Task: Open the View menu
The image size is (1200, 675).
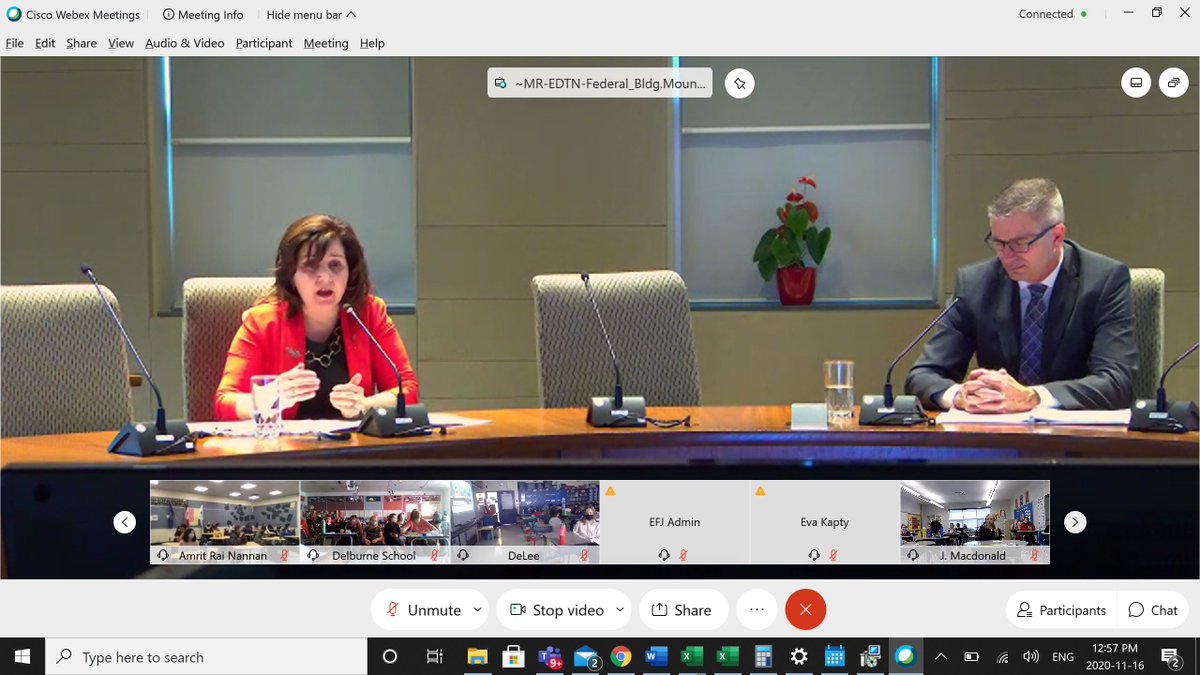Action: pos(121,43)
